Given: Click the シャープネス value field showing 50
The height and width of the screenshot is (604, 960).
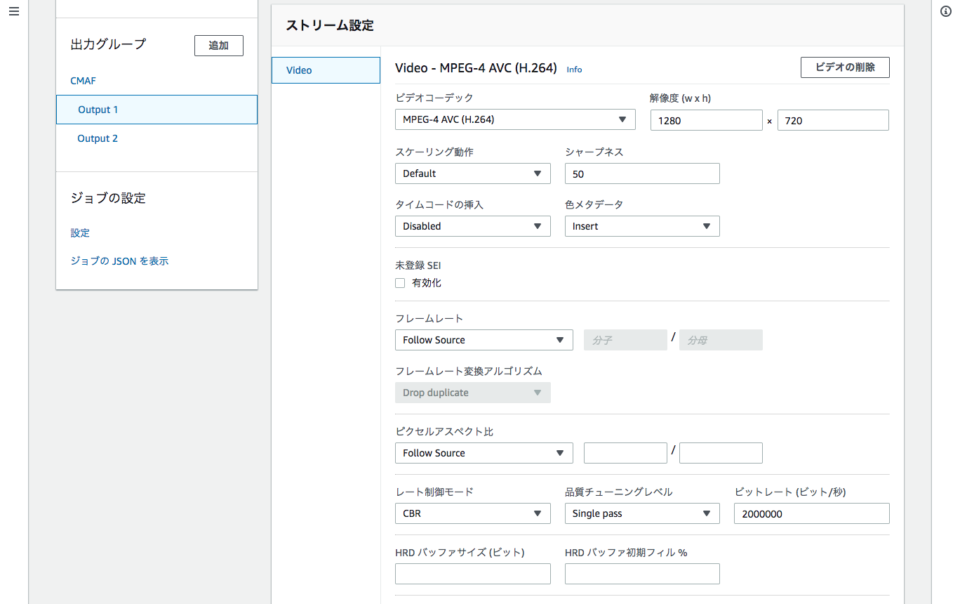Looking at the screenshot, I should pyautogui.click(x=641, y=173).
